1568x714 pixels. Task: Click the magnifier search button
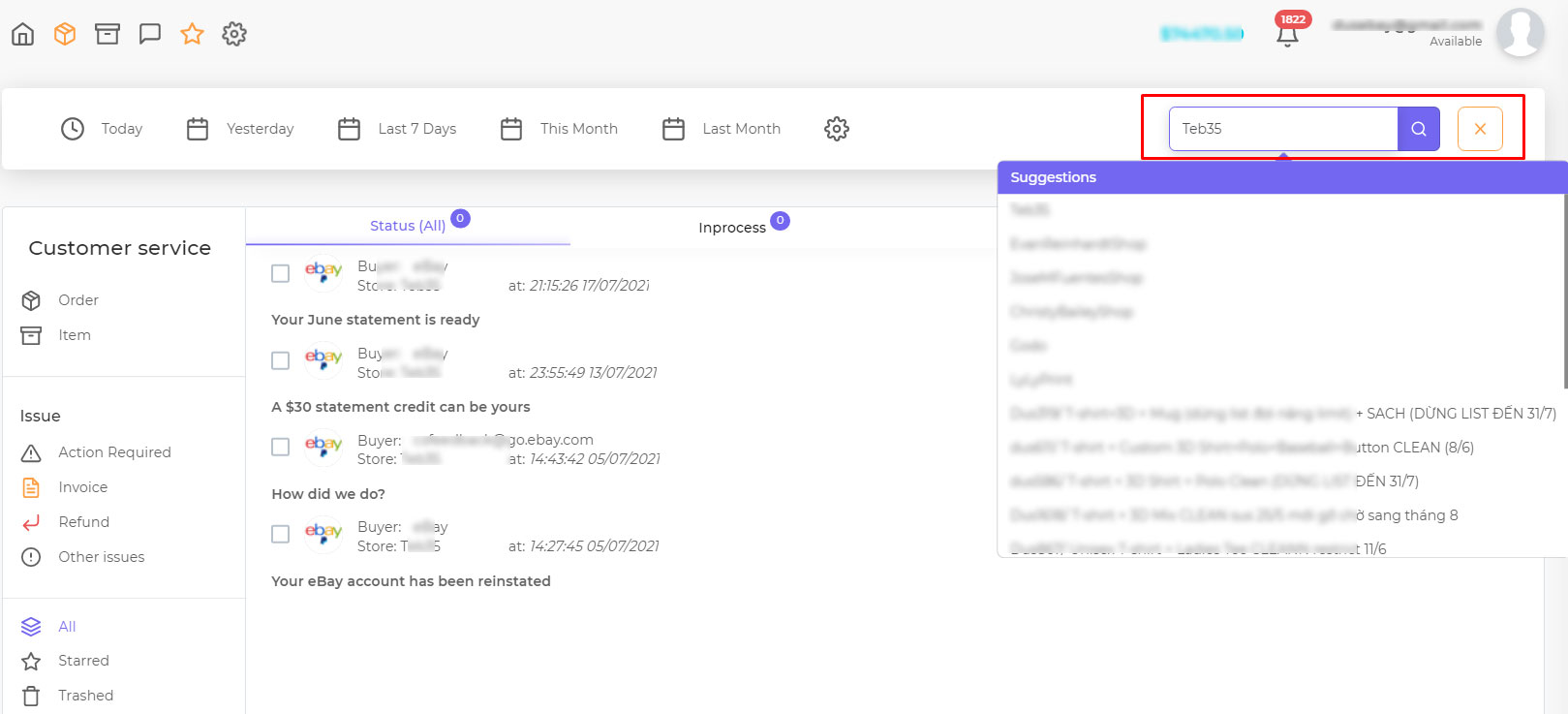1419,129
